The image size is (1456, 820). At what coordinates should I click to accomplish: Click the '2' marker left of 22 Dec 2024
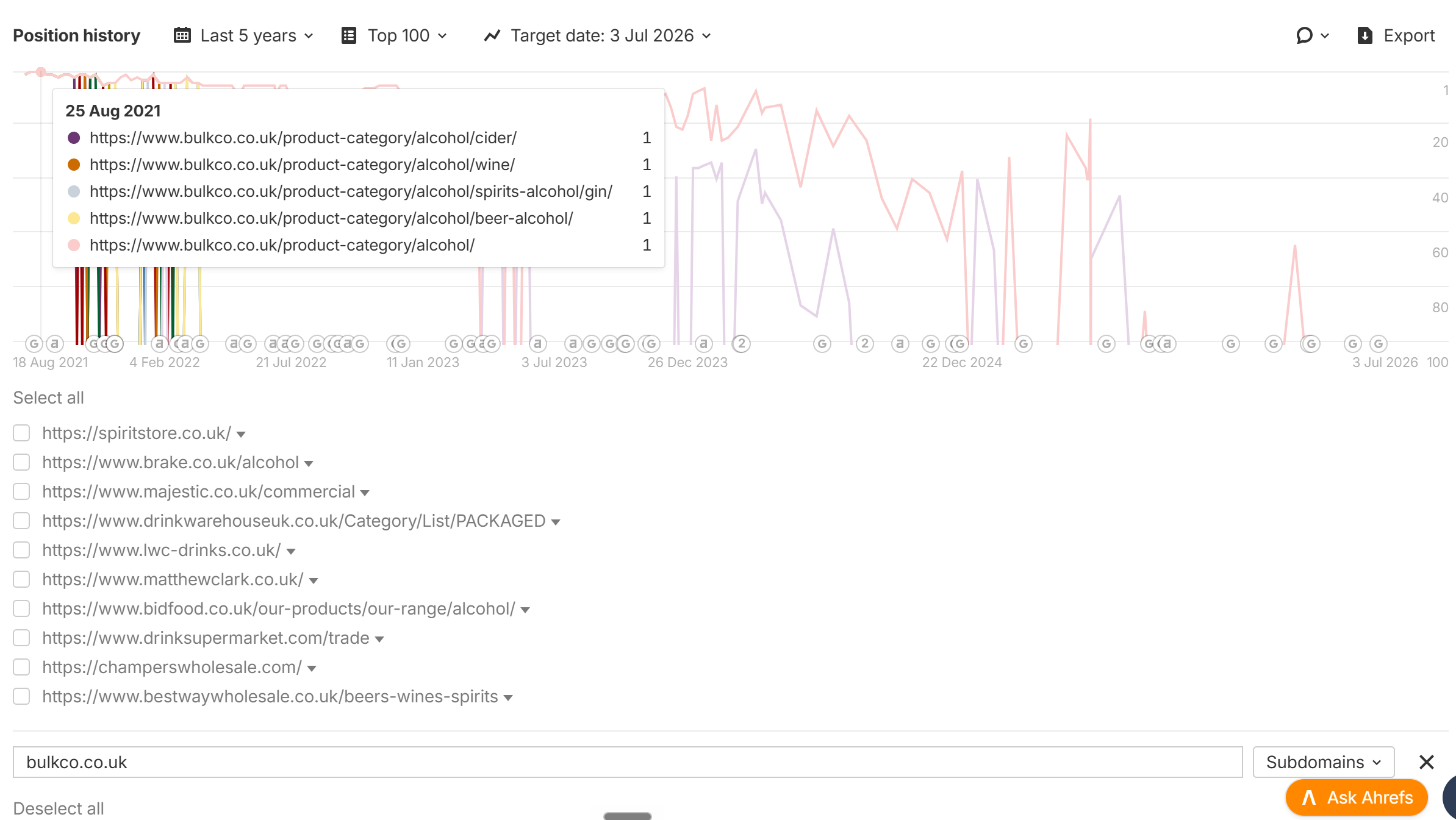point(865,344)
